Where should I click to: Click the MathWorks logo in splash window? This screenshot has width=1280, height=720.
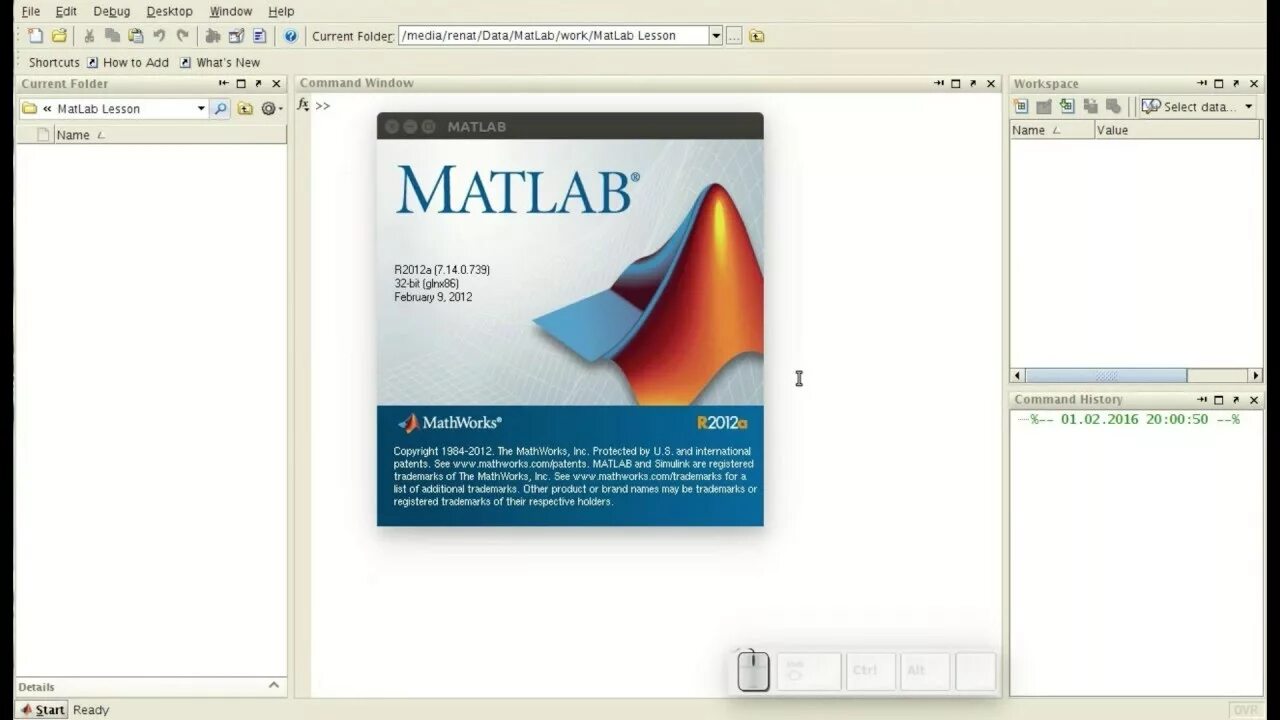[450, 423]
